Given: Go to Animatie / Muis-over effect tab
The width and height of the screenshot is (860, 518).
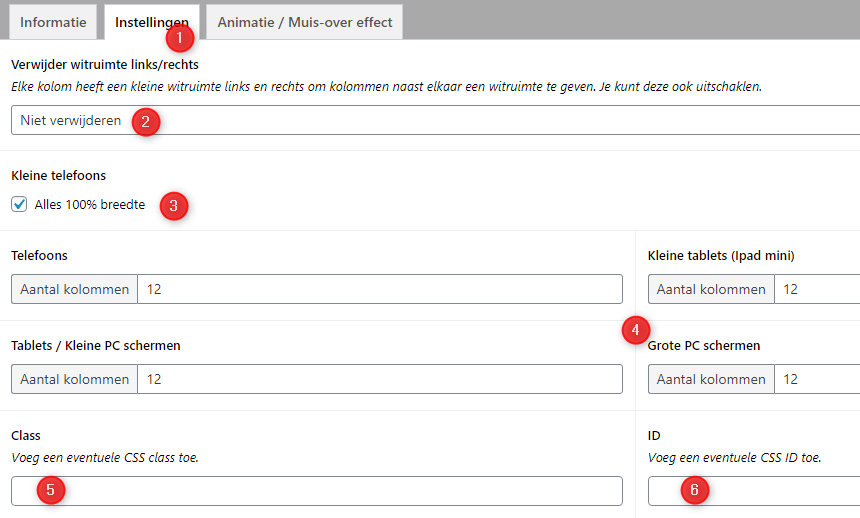Looking at the screenshot, I should tap(304, 22).
